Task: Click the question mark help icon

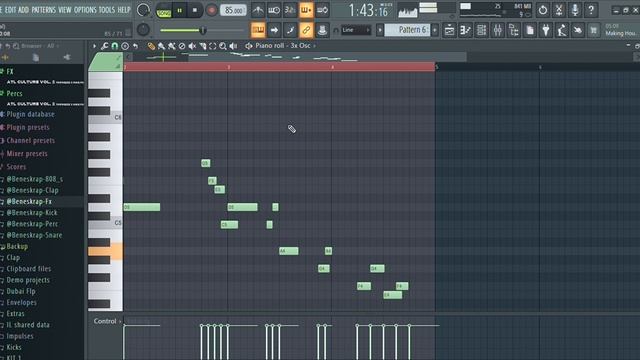Action: tap(591, 10)
